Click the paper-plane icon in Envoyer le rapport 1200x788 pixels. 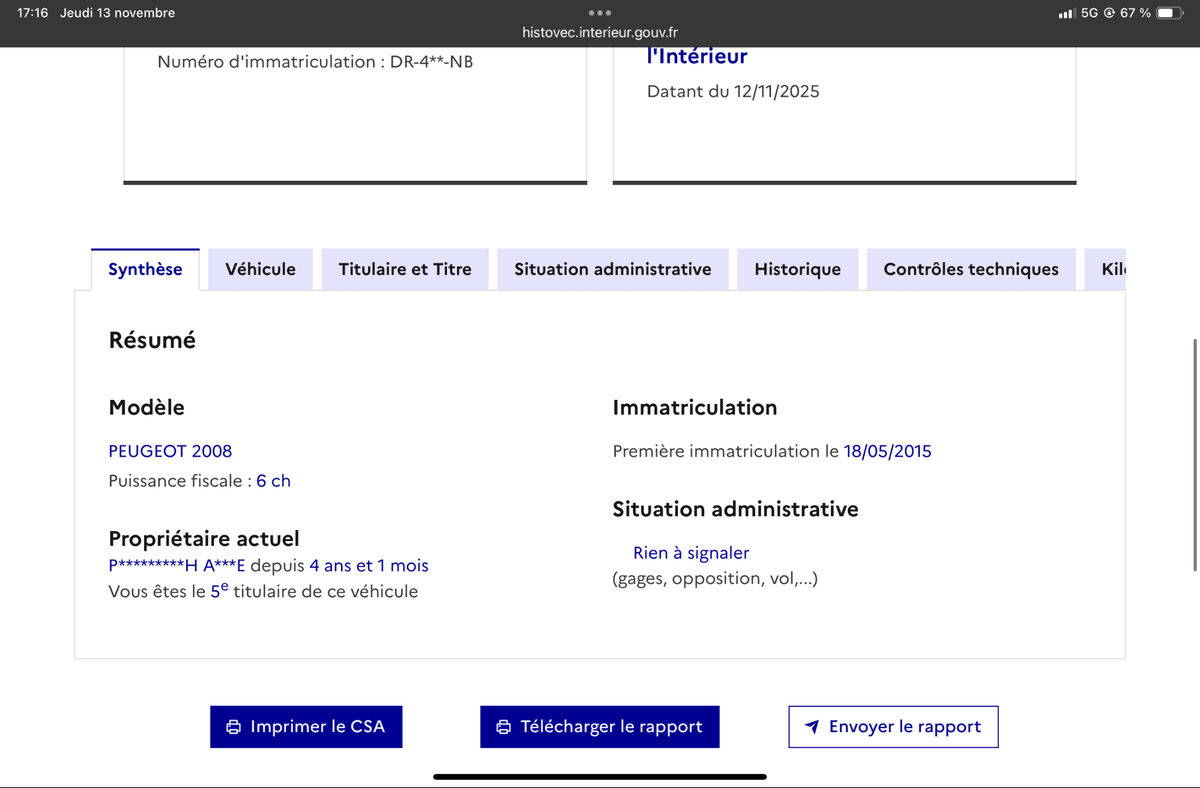pos(812,727)
